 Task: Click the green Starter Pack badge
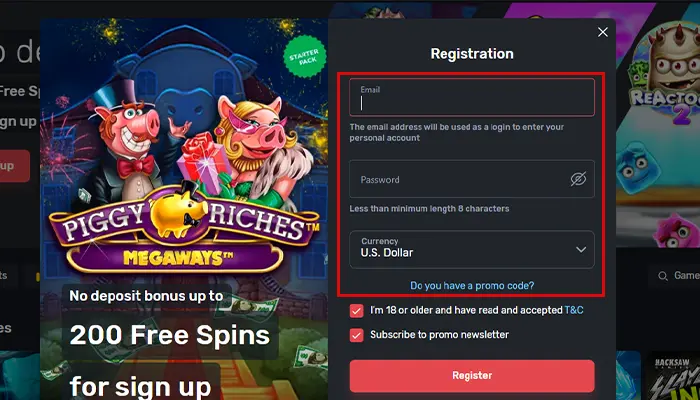click(x=304, y=57)
